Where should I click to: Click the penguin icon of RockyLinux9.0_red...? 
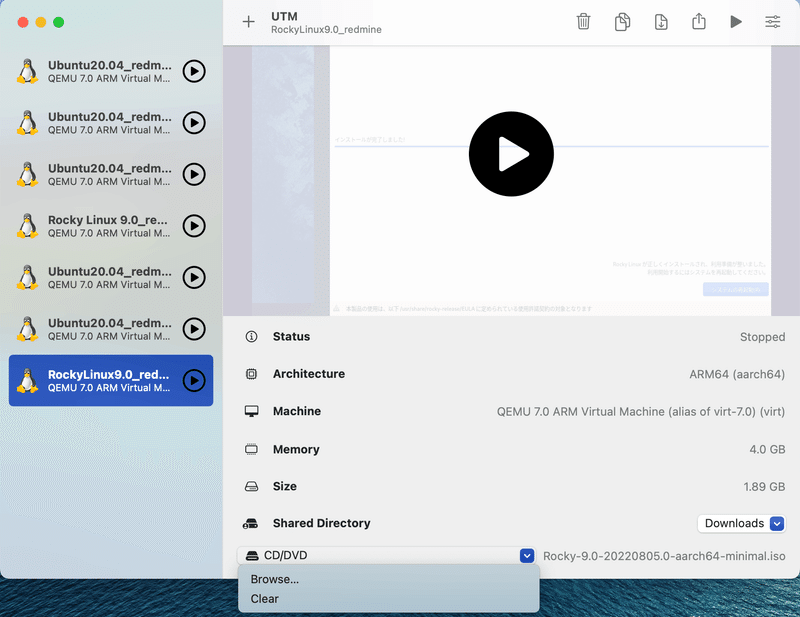pos(28,381)
